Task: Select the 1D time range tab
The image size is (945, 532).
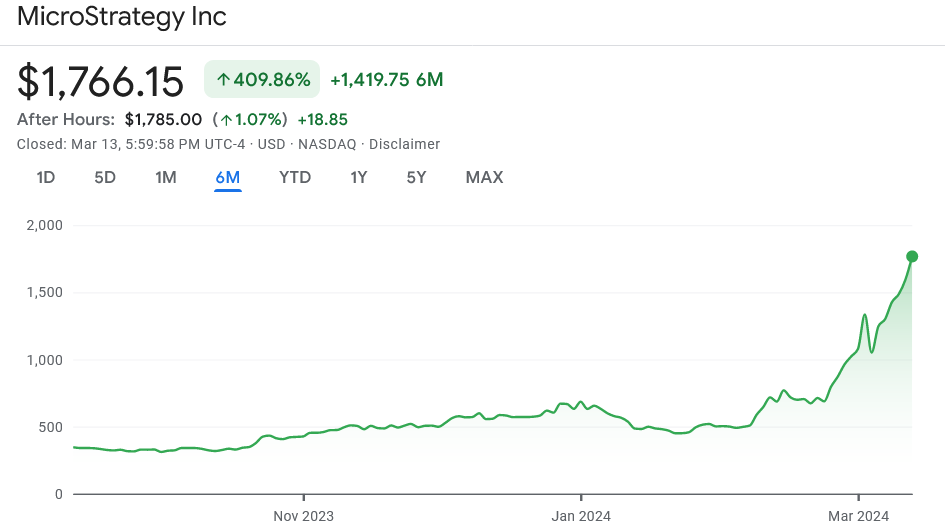Action: tap(46, 178)
